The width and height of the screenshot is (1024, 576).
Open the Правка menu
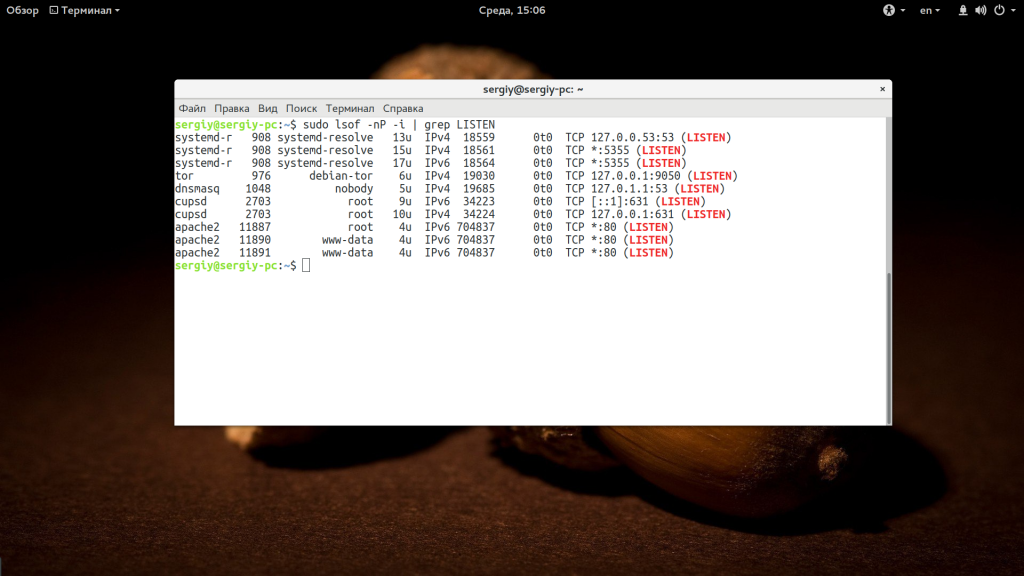point(231,108)
